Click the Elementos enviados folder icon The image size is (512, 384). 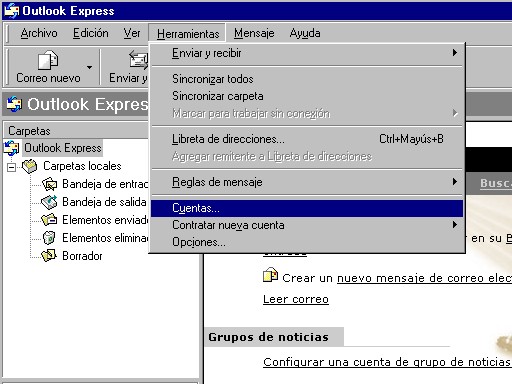coord(49,220)
